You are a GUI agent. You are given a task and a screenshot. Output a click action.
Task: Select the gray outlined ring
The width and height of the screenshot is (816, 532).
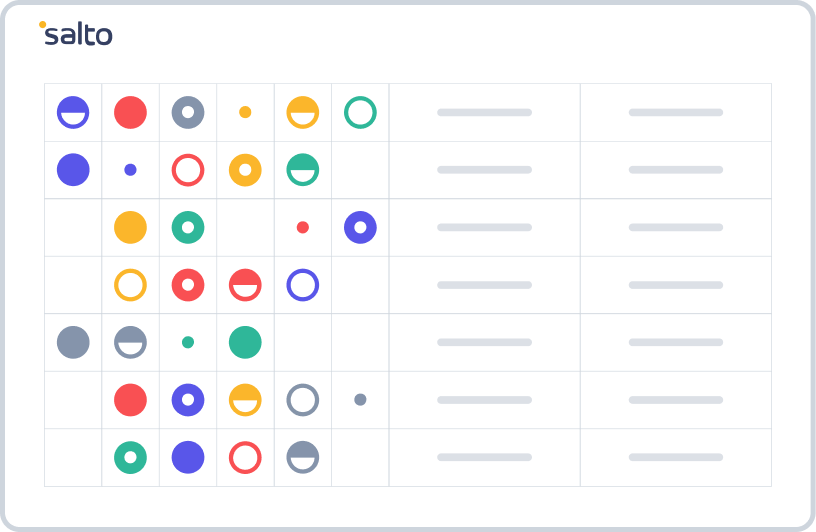[303, 400]
